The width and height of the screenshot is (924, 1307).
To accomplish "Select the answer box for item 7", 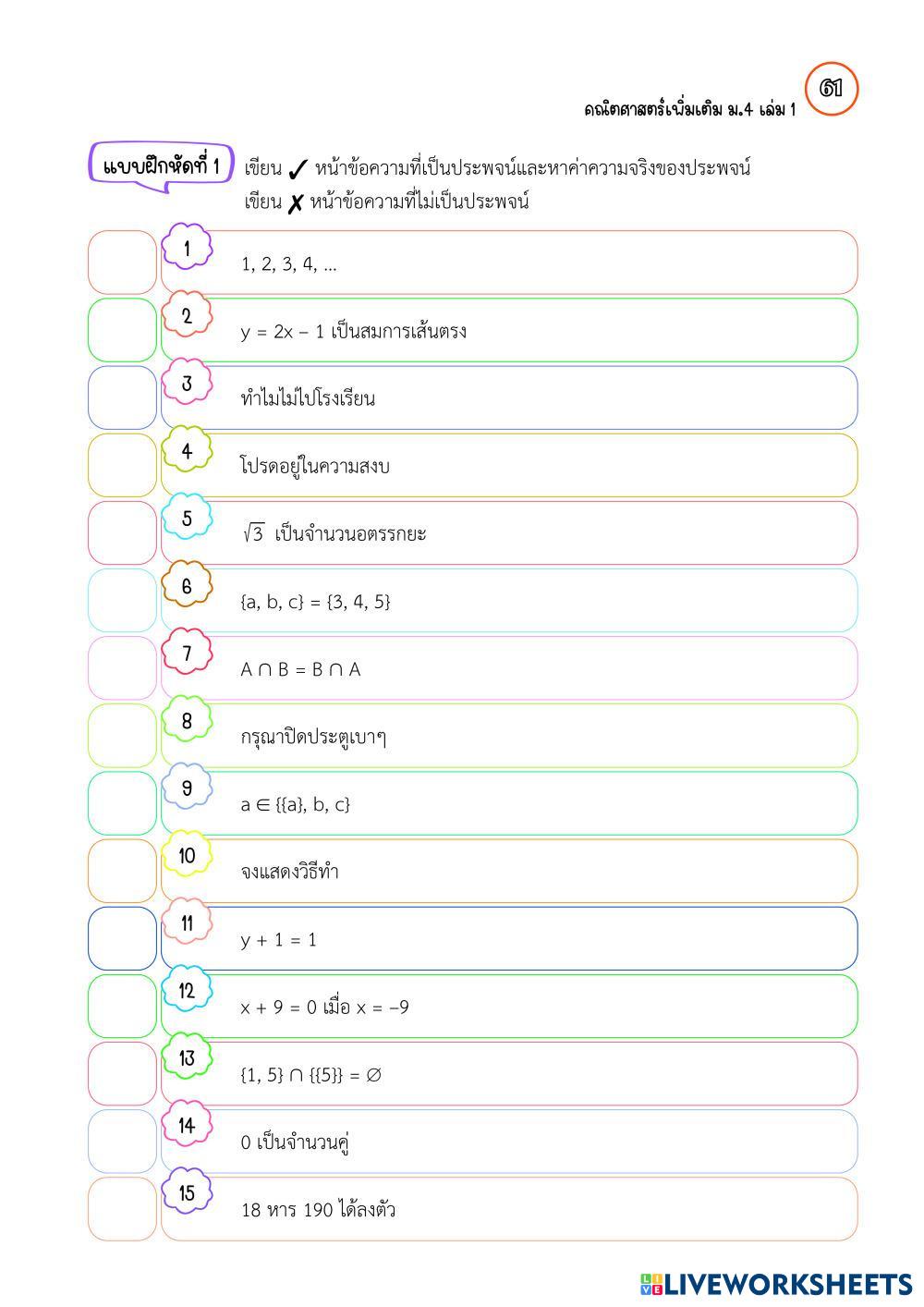I will [123, 668].
